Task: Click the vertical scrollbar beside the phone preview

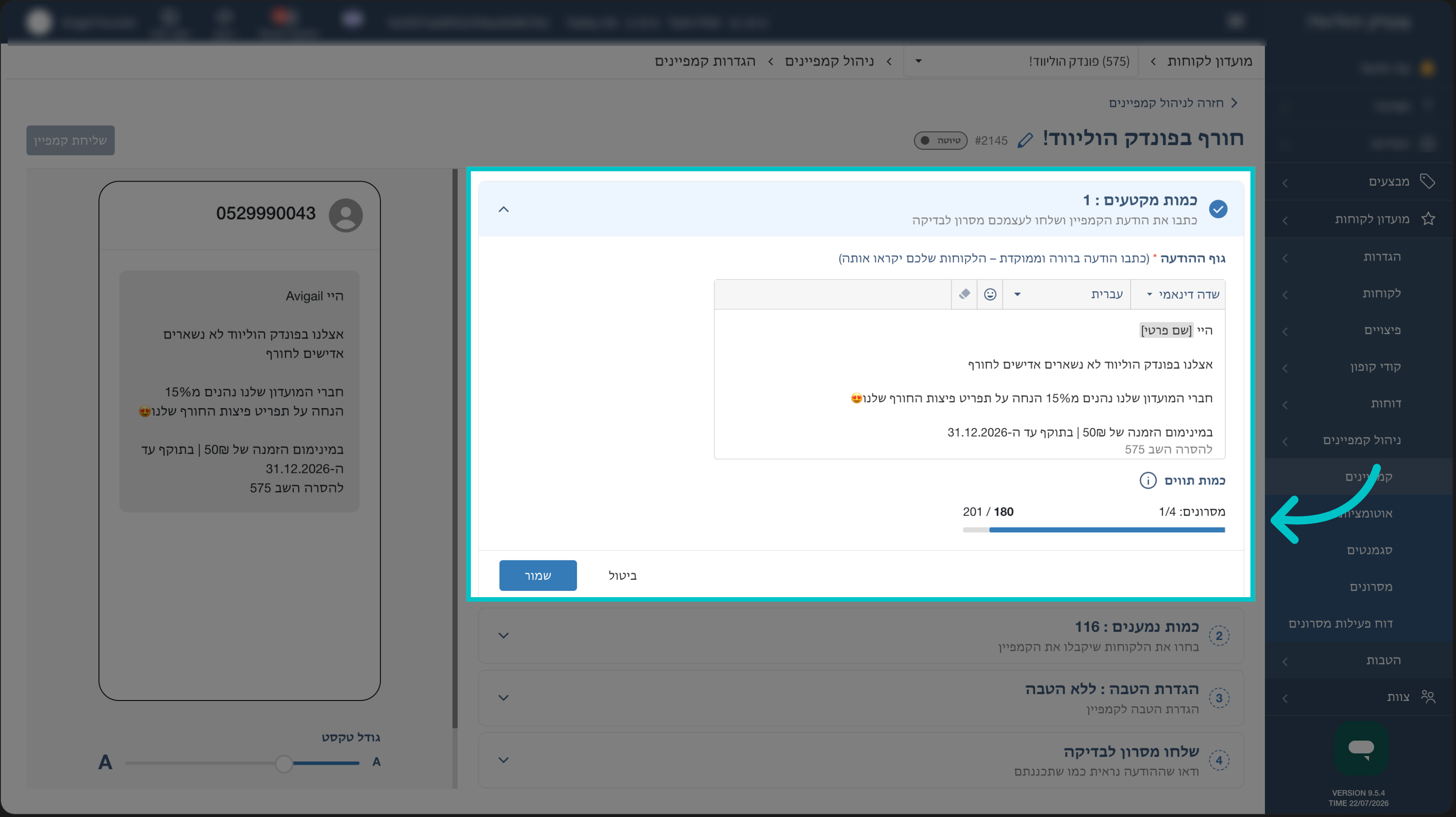Action: [455, 448]
